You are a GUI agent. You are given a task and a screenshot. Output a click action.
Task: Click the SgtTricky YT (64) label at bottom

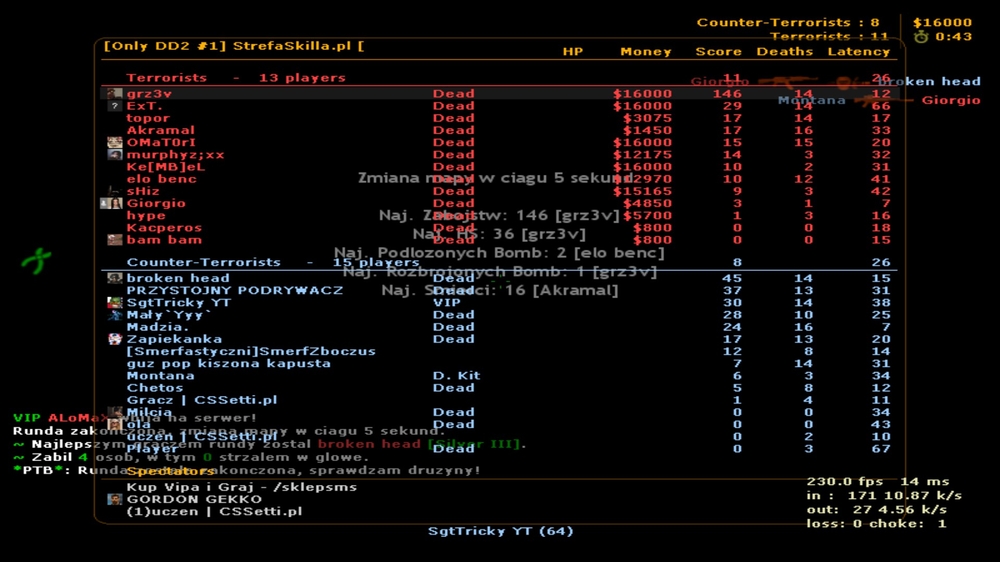(501, 531)
